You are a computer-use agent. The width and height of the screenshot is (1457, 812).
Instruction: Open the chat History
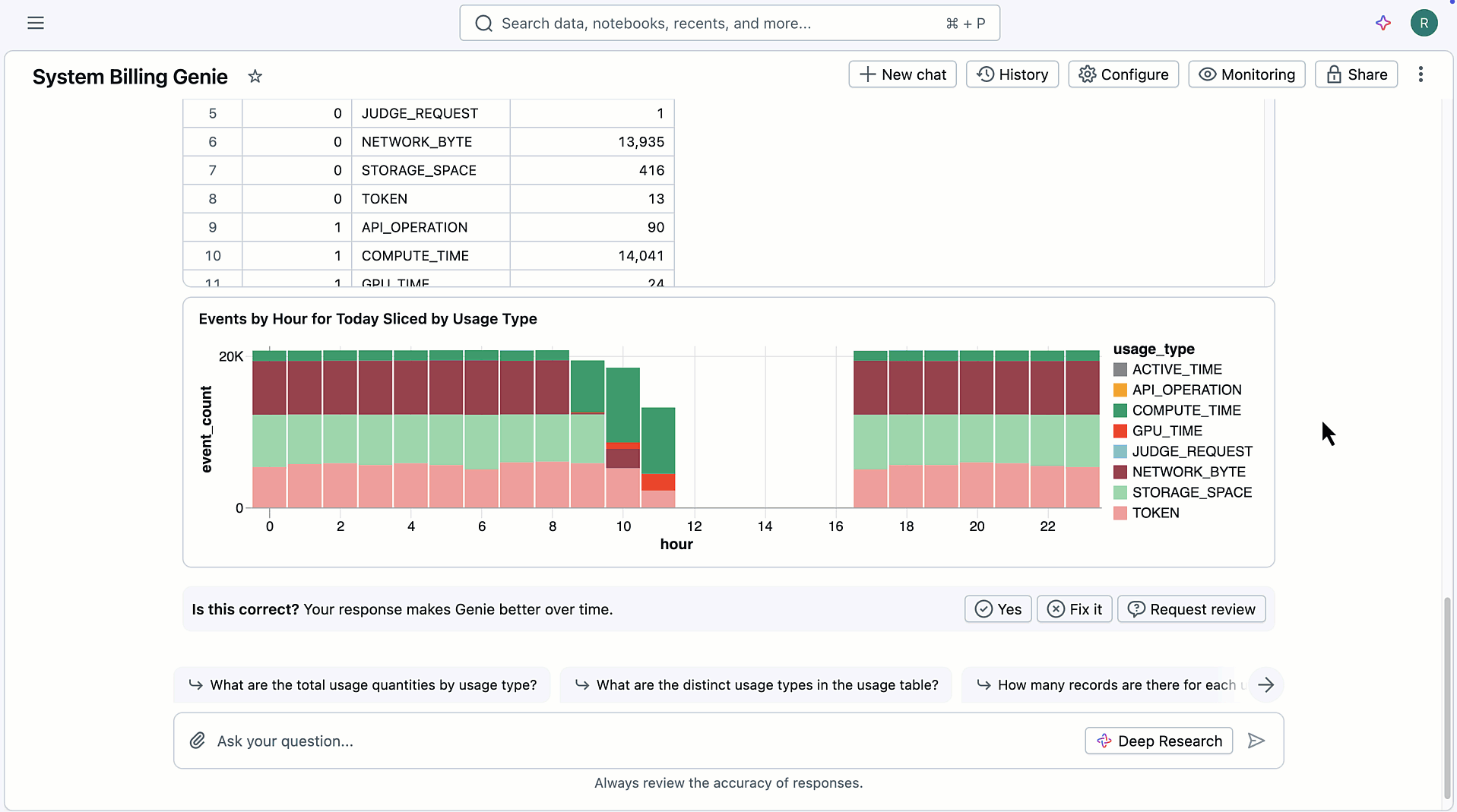1012,74
